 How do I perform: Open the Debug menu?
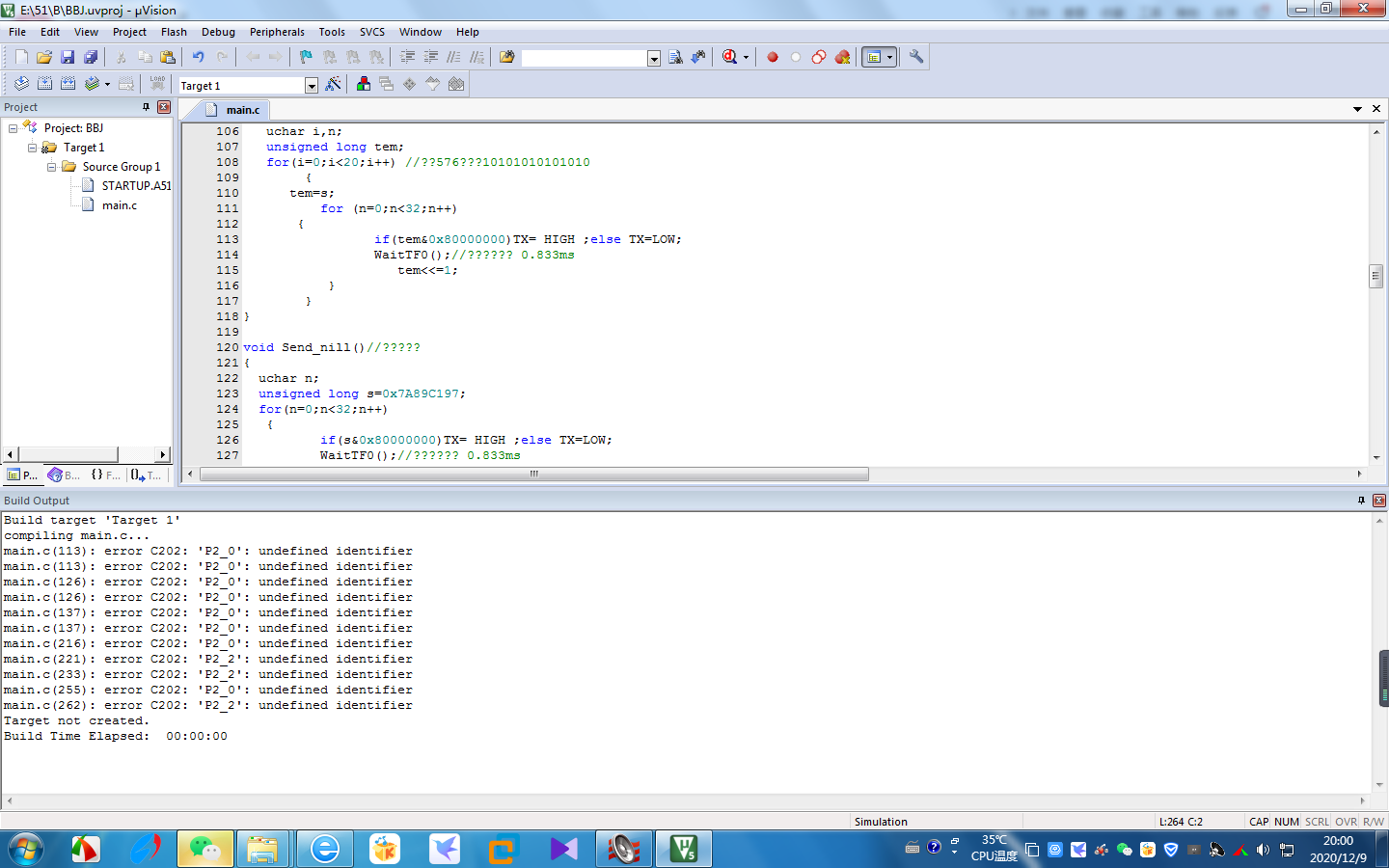point(218,32)
